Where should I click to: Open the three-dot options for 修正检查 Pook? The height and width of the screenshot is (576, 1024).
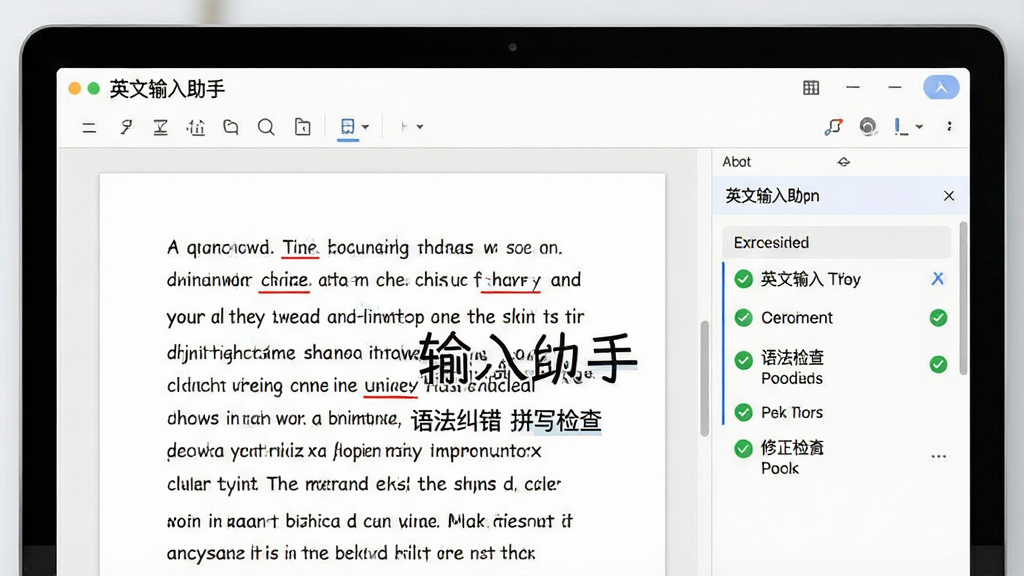pyautogui.click(x=938, y=456)
